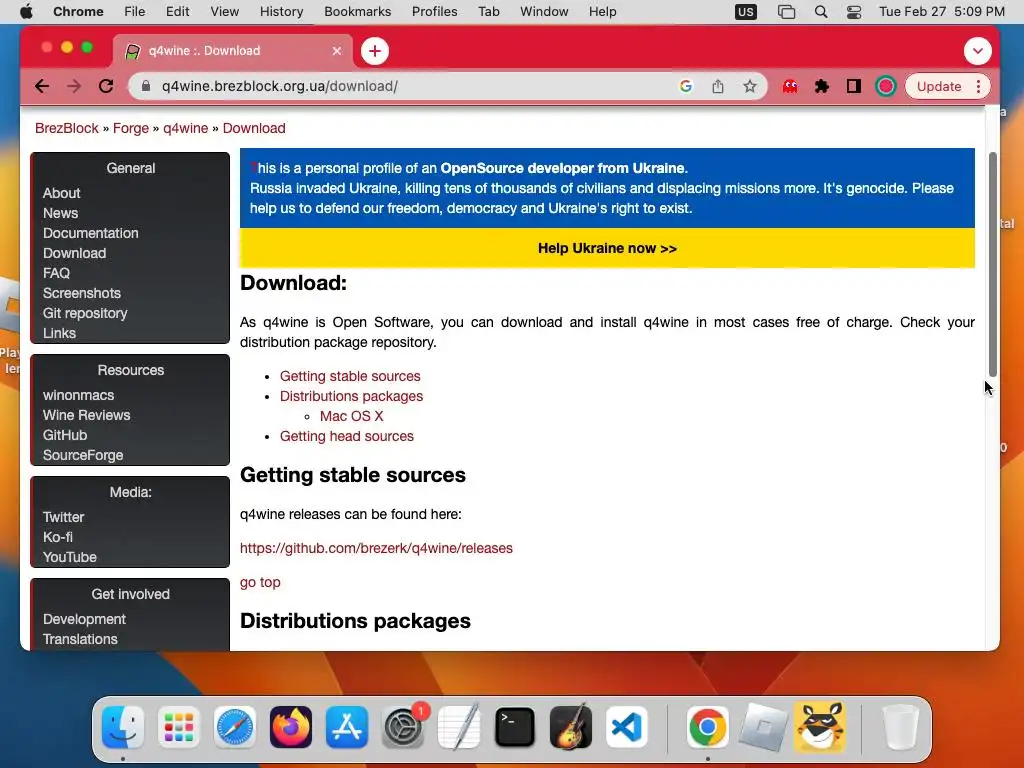The width and height of the screenshot is (1024, 768).
Task: Click the Mac OS X sub-link
Action: 351,416
